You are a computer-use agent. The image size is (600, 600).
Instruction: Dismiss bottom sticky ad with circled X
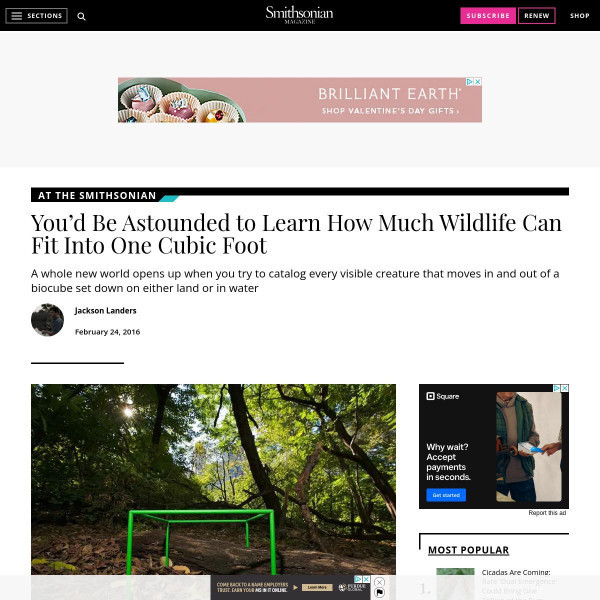click(379, 582)
